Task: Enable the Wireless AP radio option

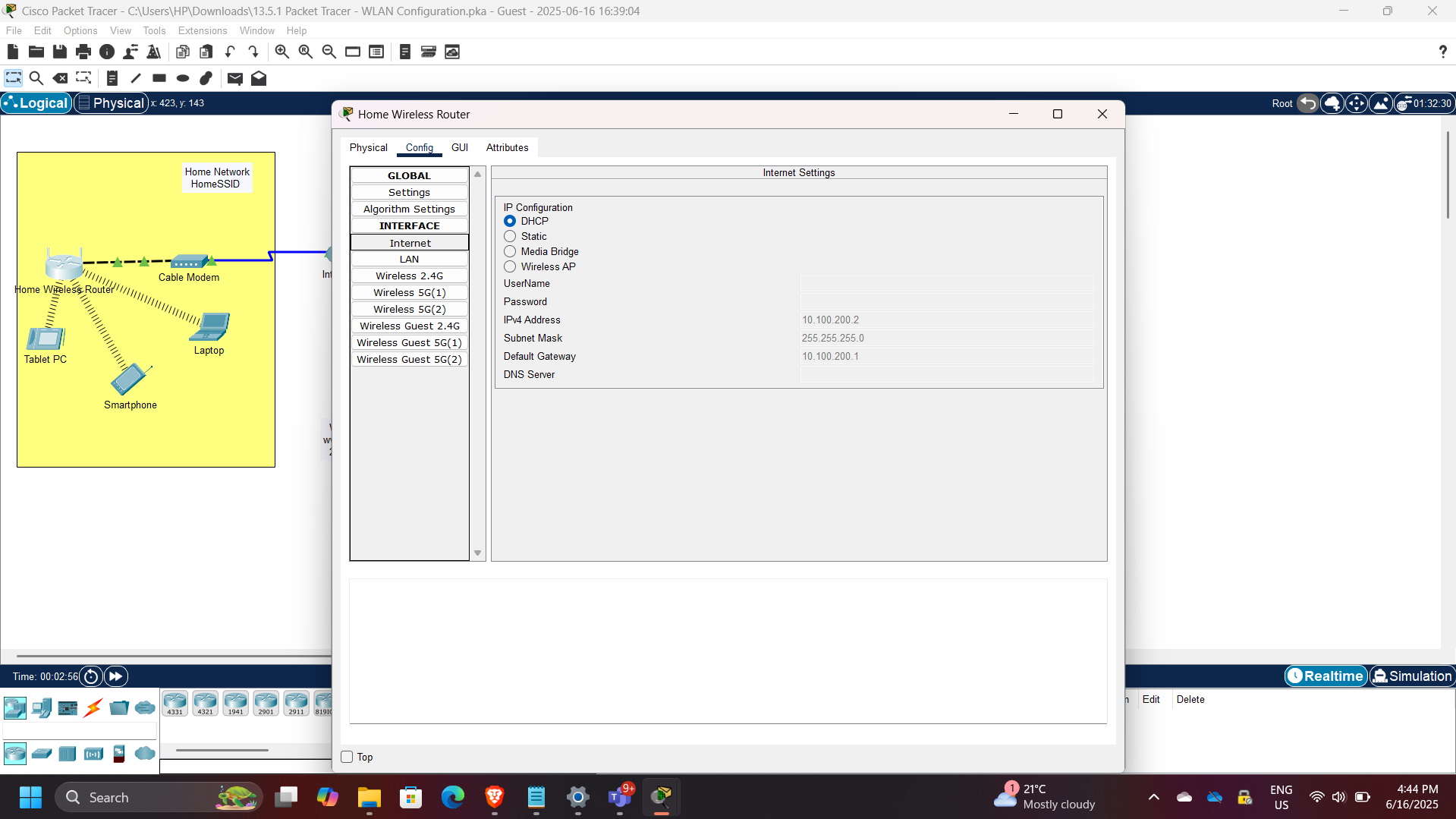Action: click(509, 266)
